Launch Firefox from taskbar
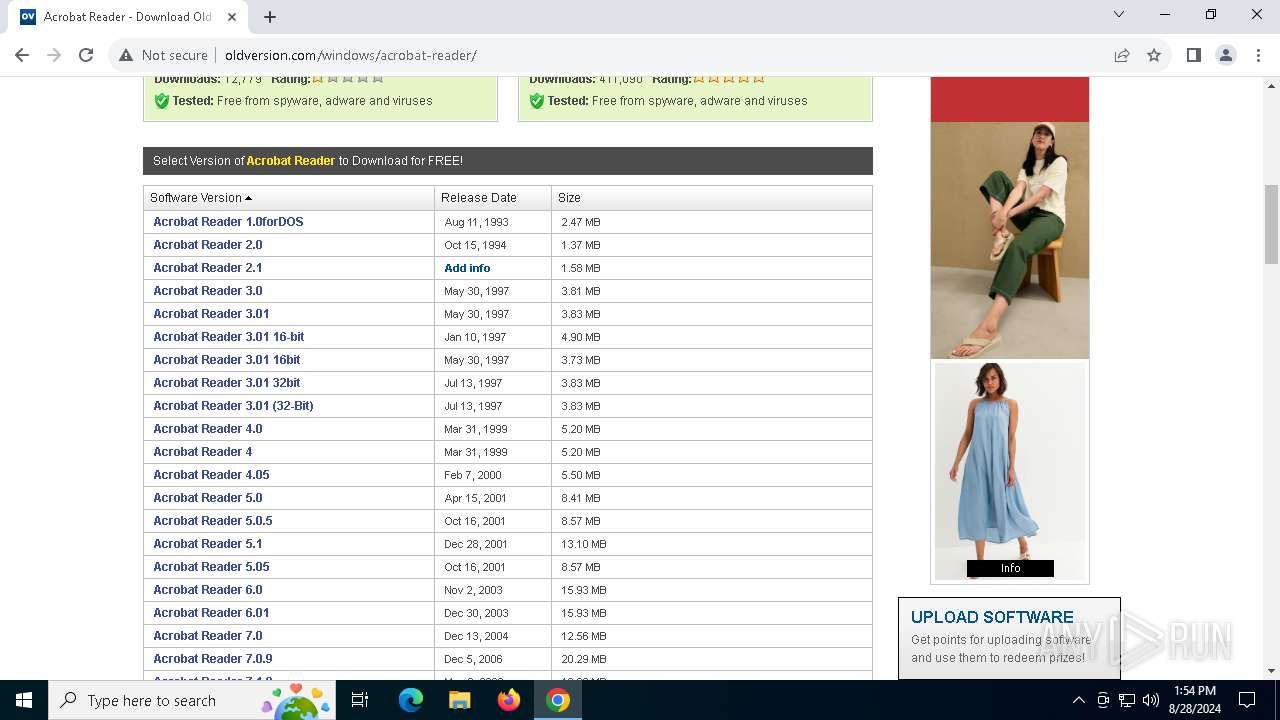The image size is (1280, 720). pyautogui.click(x=509, y=700)
